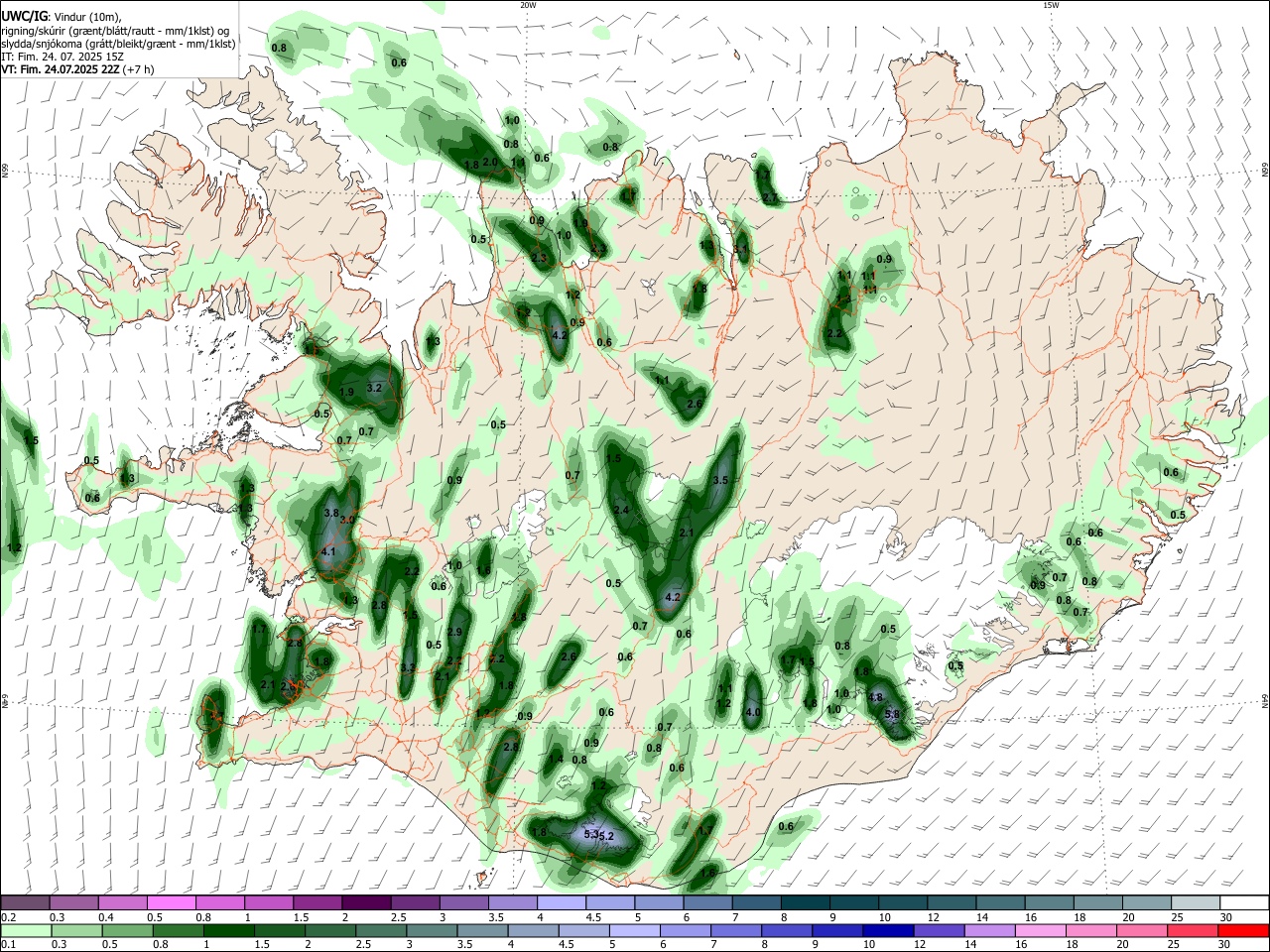Screen dimensions: 1270x952
Task: Click the white 30 swatch in upper legend
Action: pyautogui.click(x=1244, y=902)
